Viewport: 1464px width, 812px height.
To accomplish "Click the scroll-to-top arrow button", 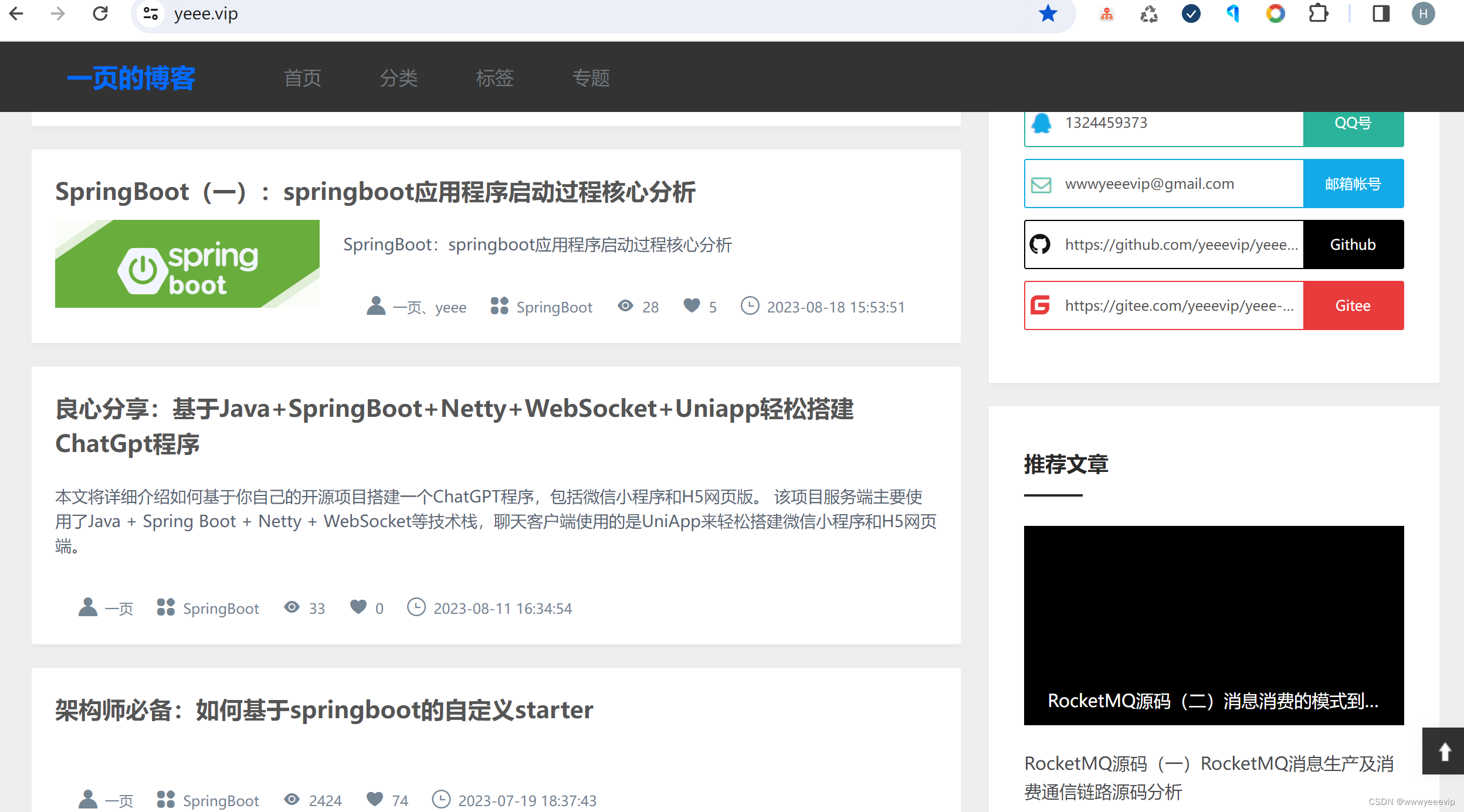I will pos(1444,751).
